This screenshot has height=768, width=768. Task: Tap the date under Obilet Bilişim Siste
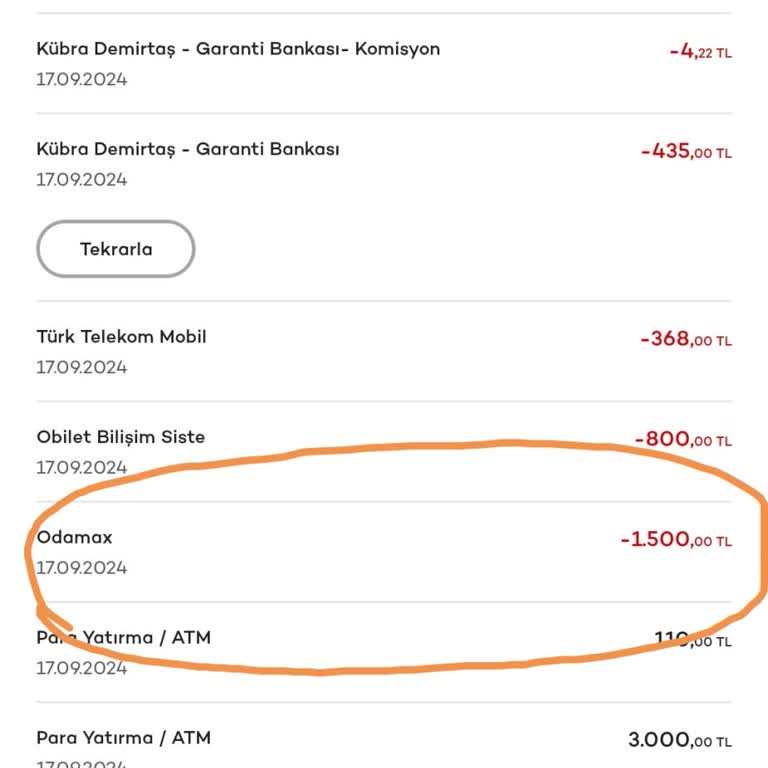tap(82, 467)
